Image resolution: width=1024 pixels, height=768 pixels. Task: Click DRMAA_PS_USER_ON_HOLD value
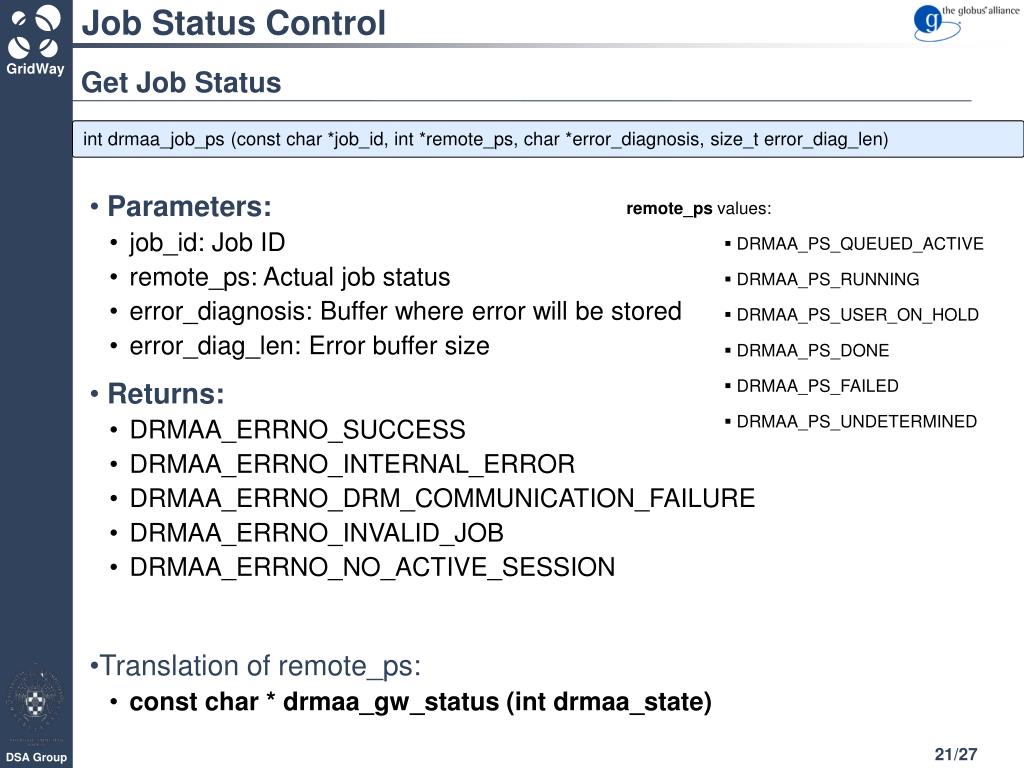pyautogui.click(x=857, y=315)
